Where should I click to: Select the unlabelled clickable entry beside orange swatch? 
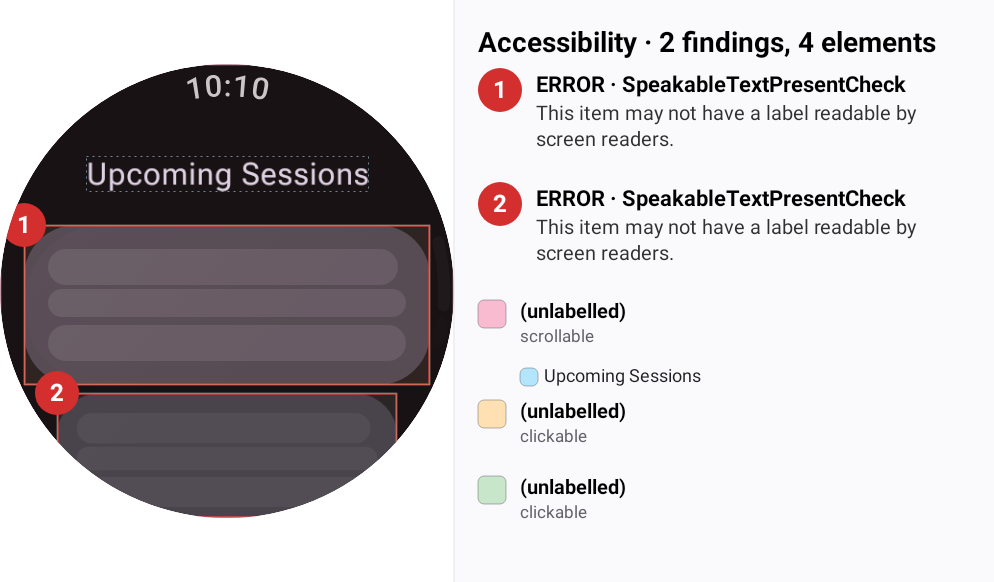pyautogui.click(x=572, y=423)
